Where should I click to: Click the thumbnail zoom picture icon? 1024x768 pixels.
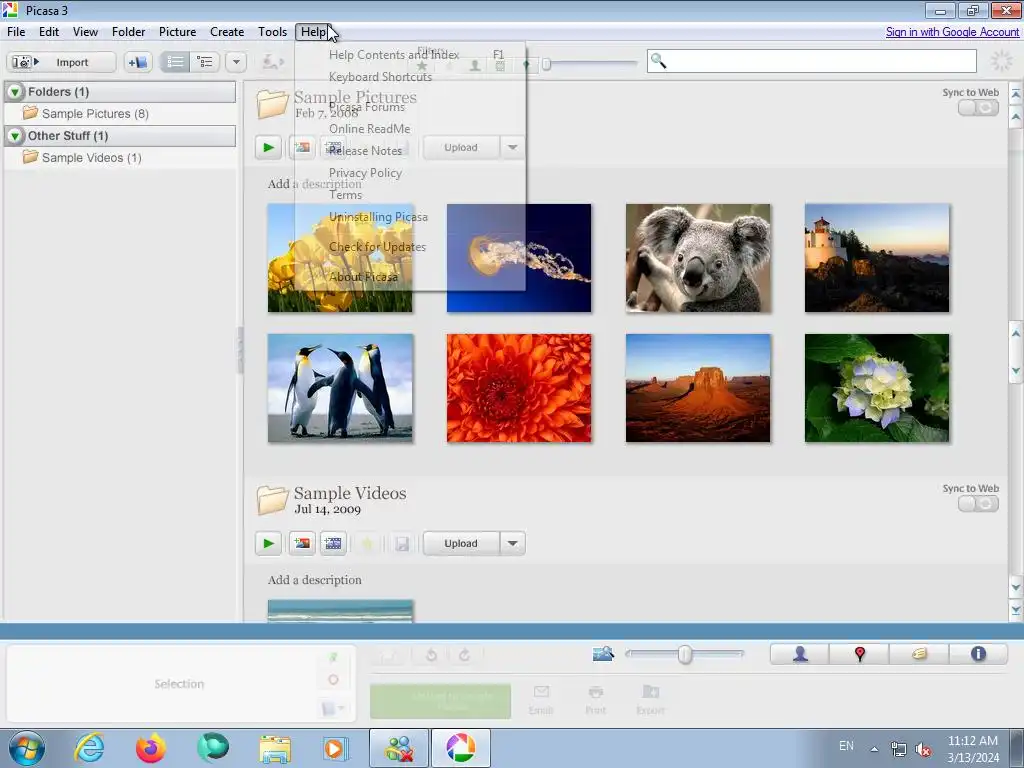pos(603,654)
